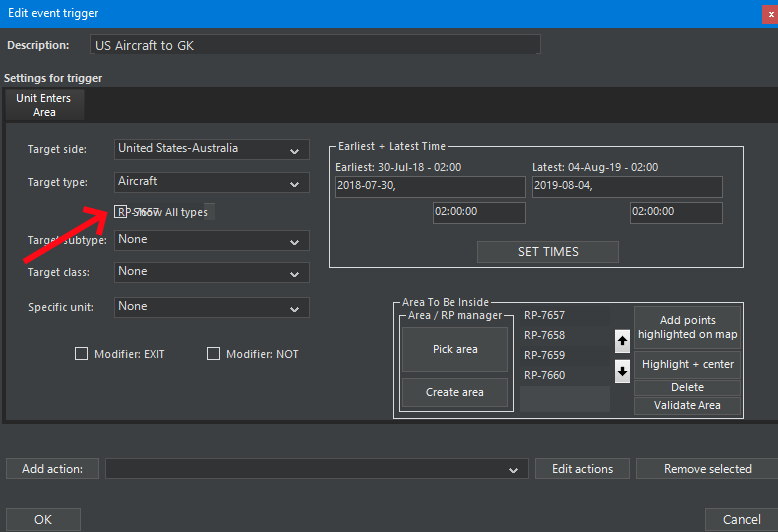Enable the Modifier: EXIT checkbox
Screen dimensions: 778x532
[81, 354]
